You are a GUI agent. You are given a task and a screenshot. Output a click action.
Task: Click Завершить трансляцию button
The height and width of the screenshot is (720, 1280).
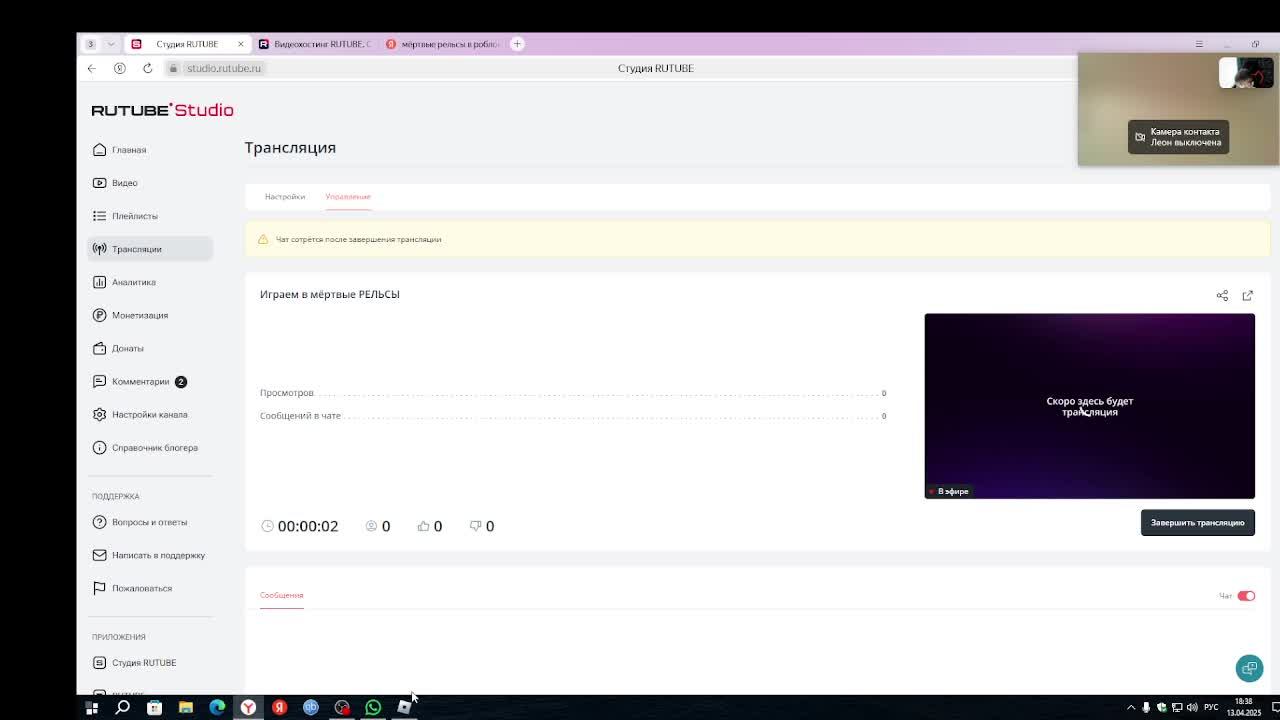coord(1197,523)
